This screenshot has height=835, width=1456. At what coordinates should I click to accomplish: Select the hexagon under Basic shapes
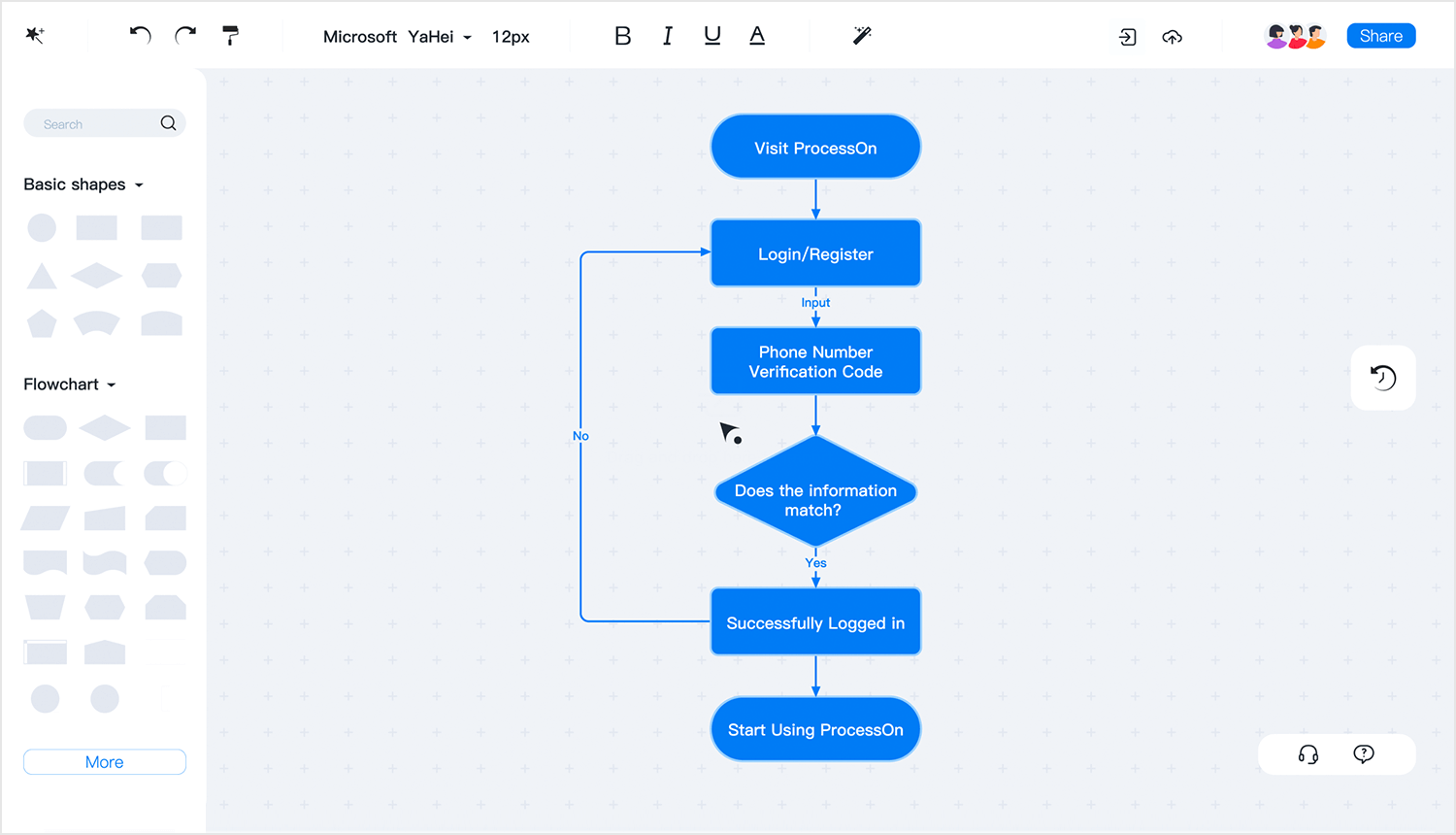162,276
